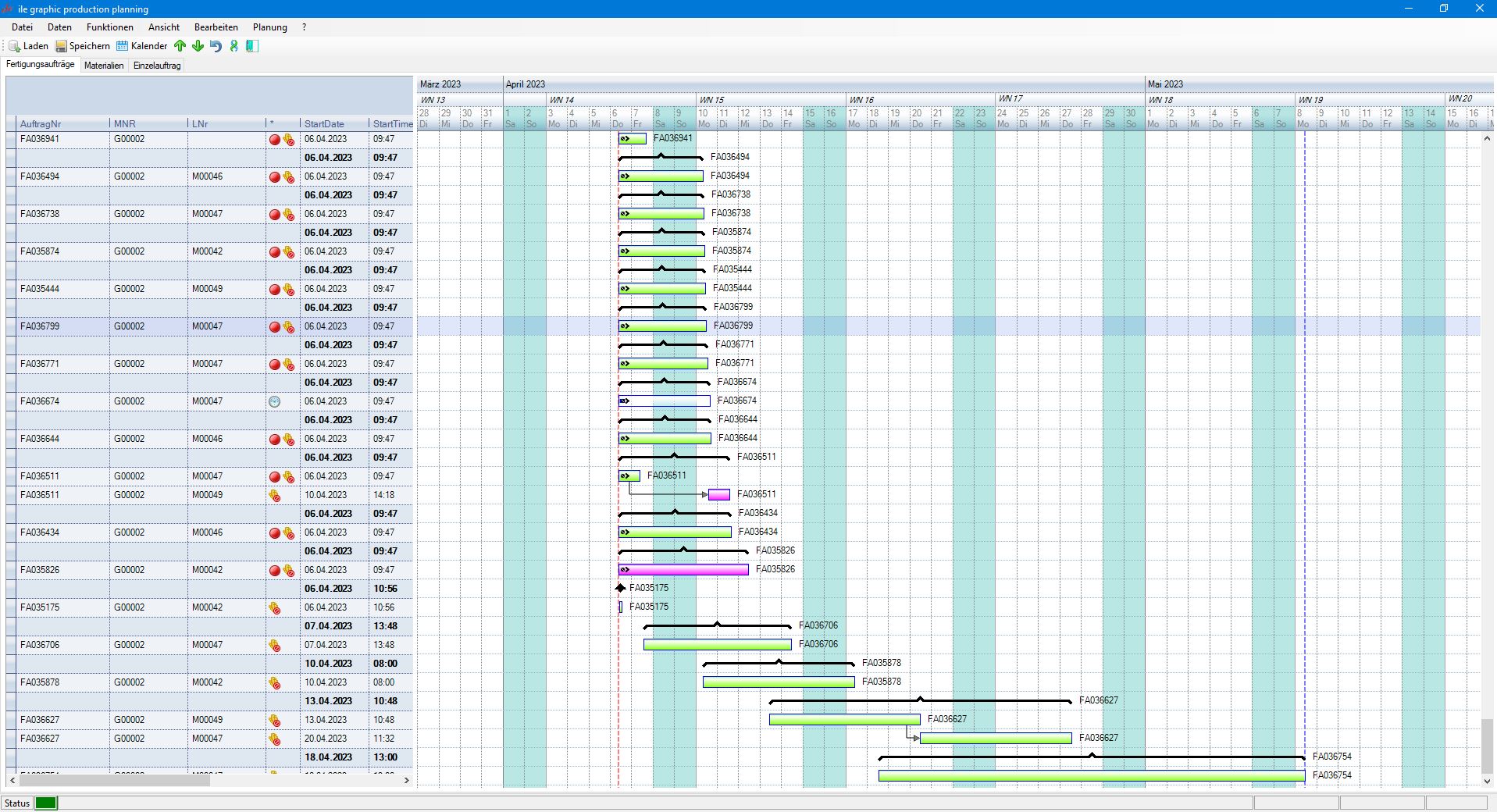Sort by the StartDate column header
This screenshot has height=812, width=1497.
pyautogui.click(x=324, y=124)
